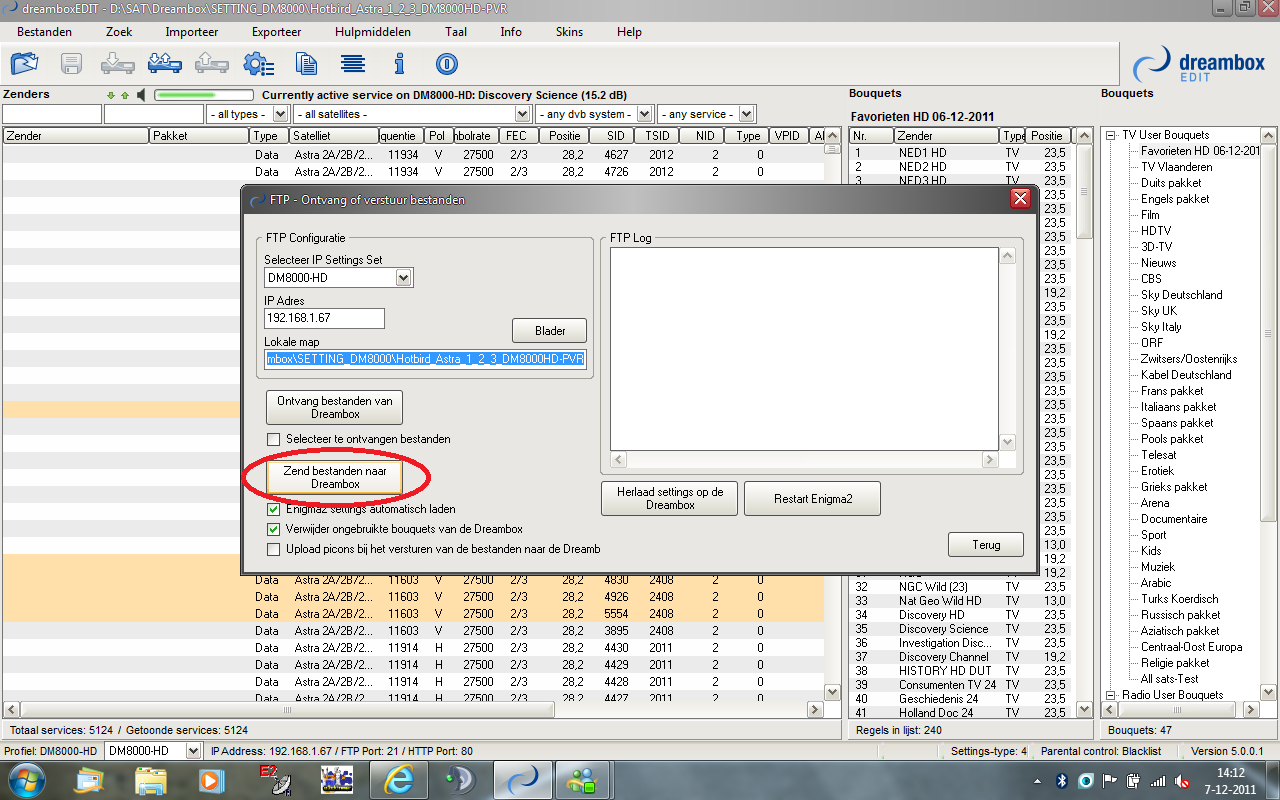Click the copy documents toolbar icon

click(306, 64)
